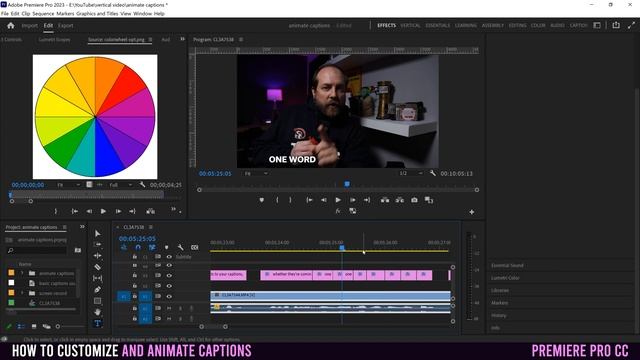The image size is (640, 360).
Task: Step back one frame in Program Monitor
Action: tap(323, 200)
